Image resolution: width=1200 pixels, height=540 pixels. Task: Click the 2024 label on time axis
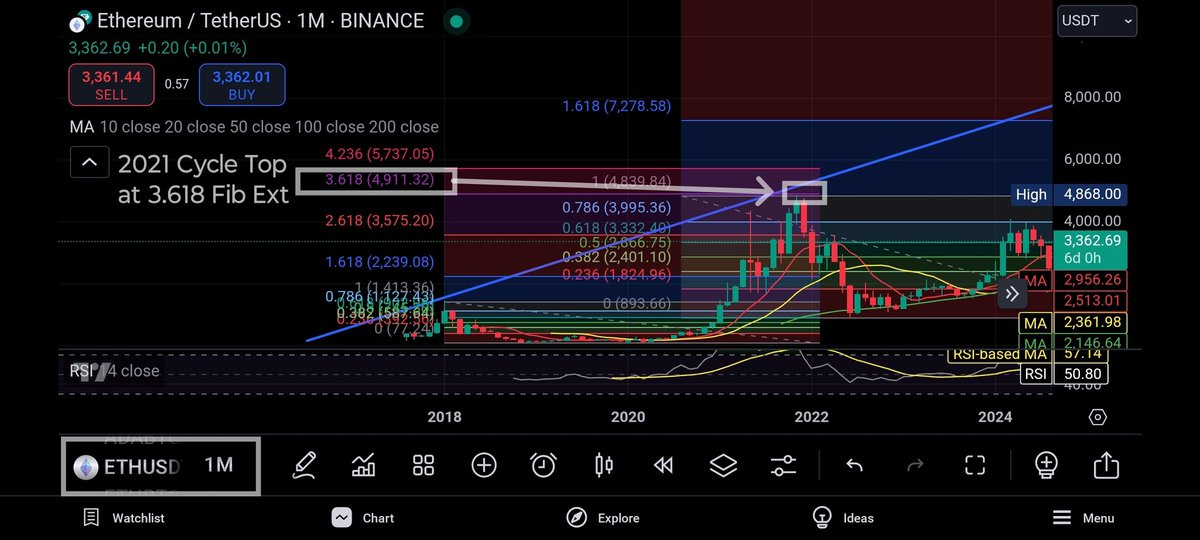pos(995,417)
